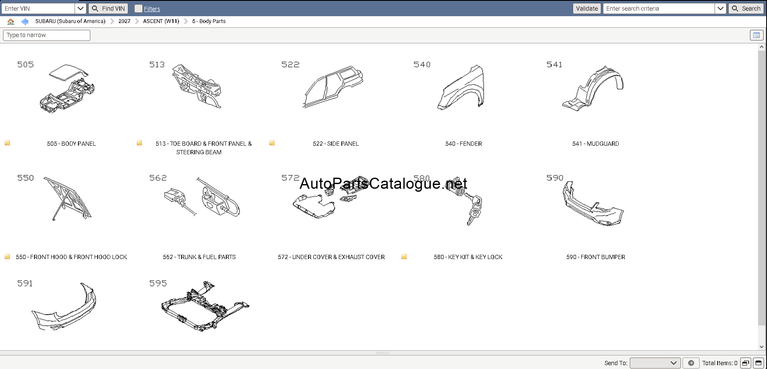Open the 595 frame diagram thumbnail
This screenshot has width=767, height=369.
205,306
